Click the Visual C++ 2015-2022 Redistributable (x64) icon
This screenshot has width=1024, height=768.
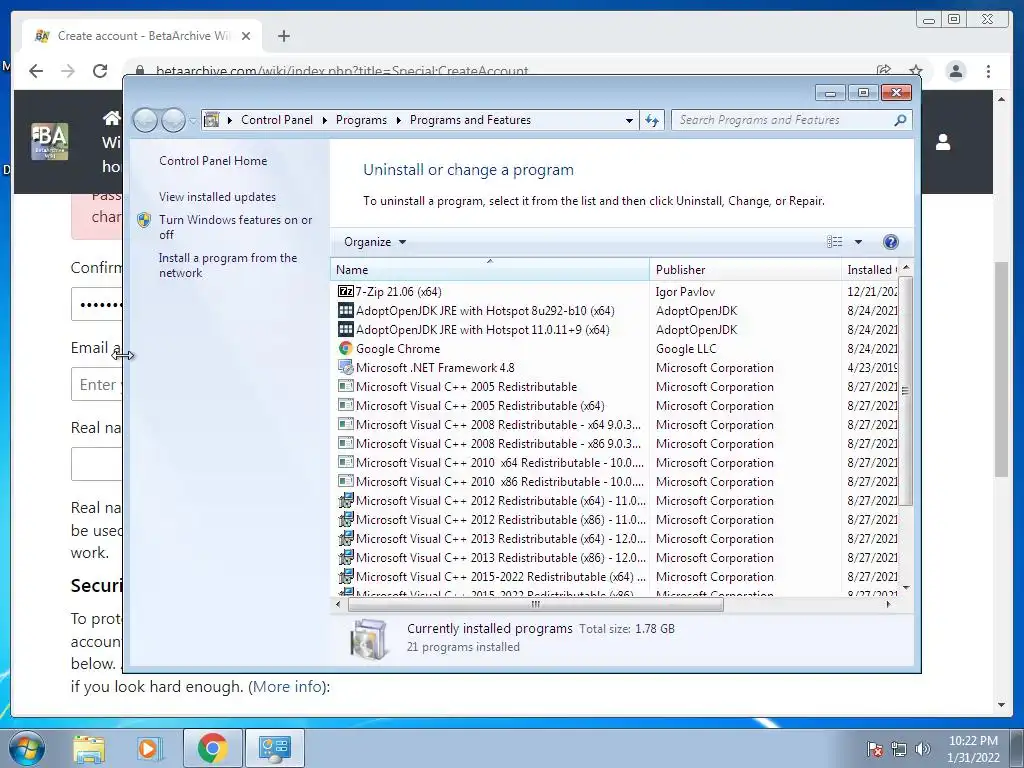tap(345, 576)
